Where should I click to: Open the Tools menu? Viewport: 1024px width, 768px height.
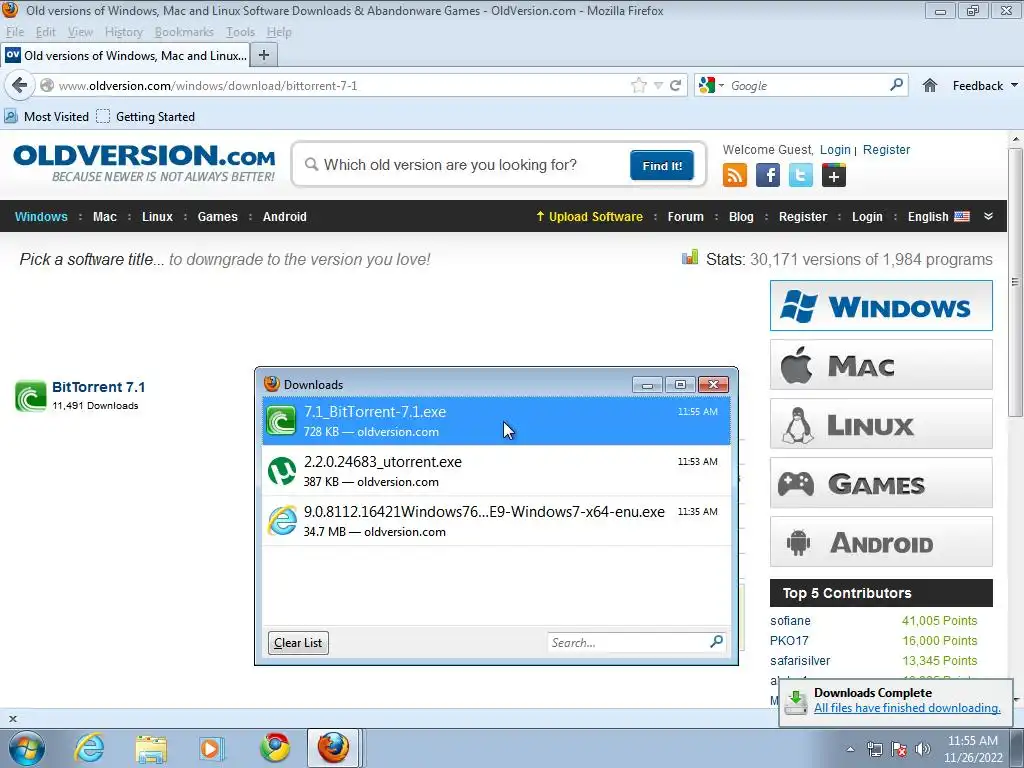240,32
